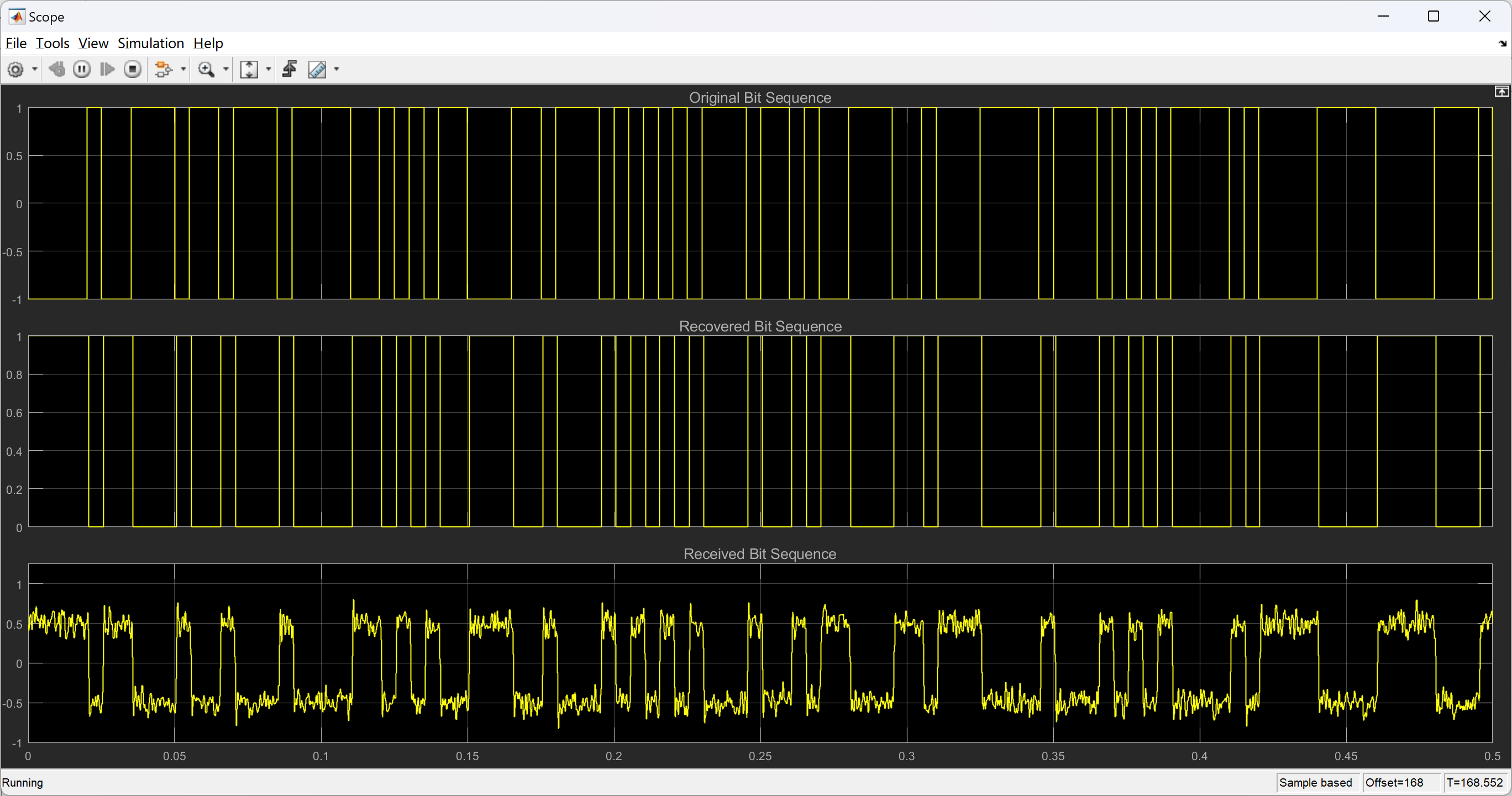Pause the running simulation
Viewport: 1512px width, 796px height.
tap(82, 69)
